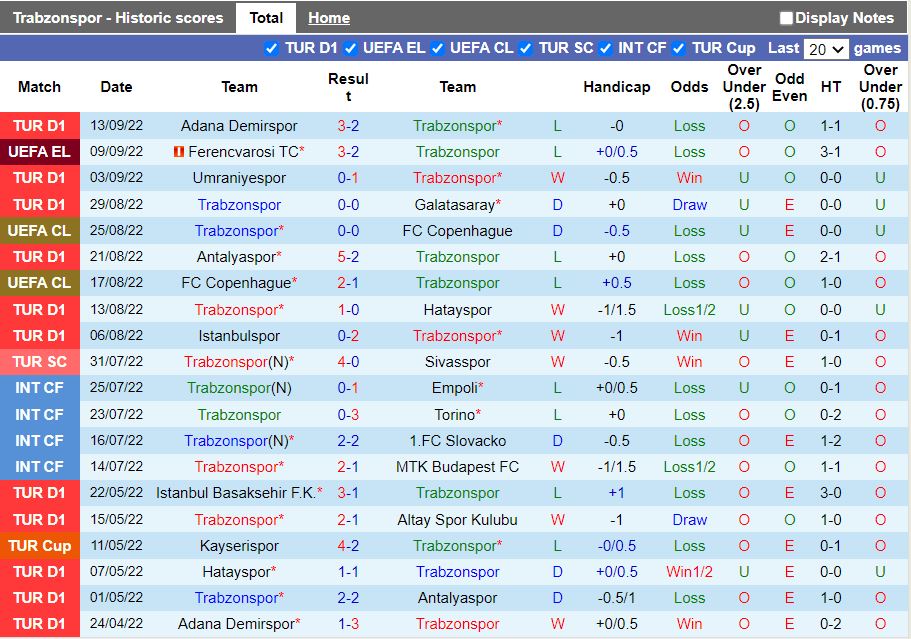Select the TUR Cup badge on the Kayserispor row
This screenshot has width=911, height=639.
[x=40, y=545]
